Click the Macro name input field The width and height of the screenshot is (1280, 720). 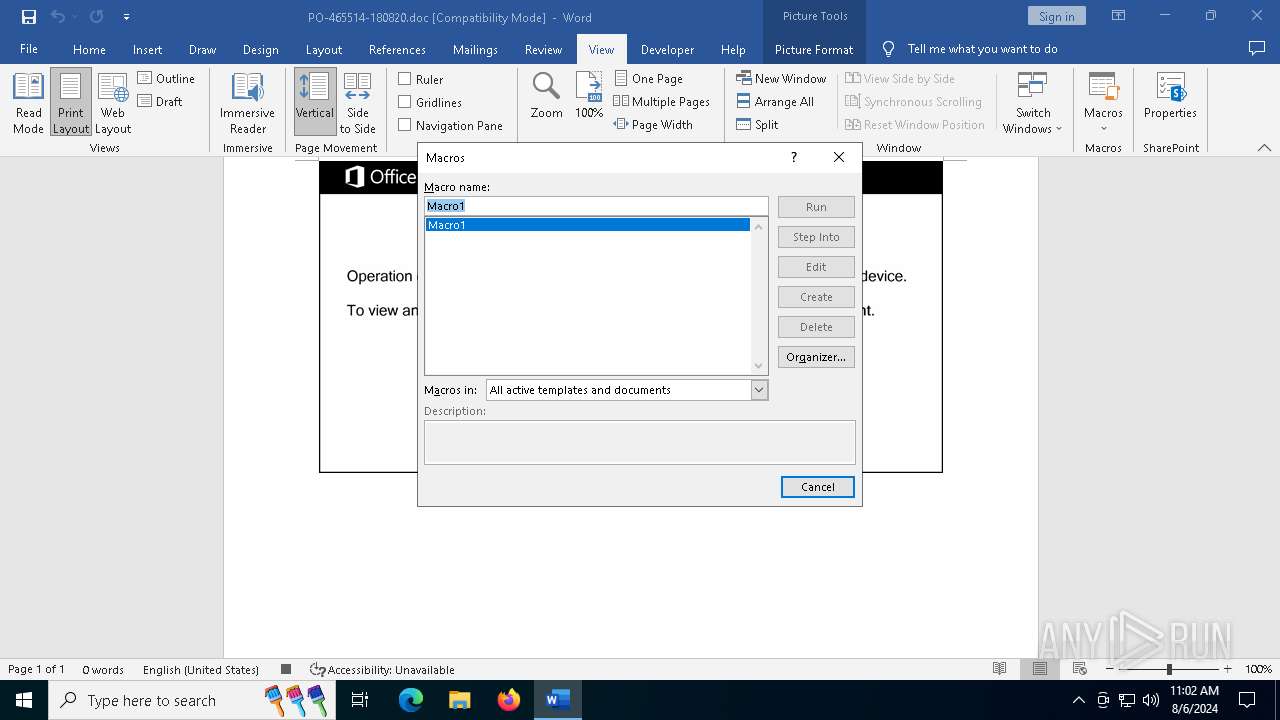596,206
